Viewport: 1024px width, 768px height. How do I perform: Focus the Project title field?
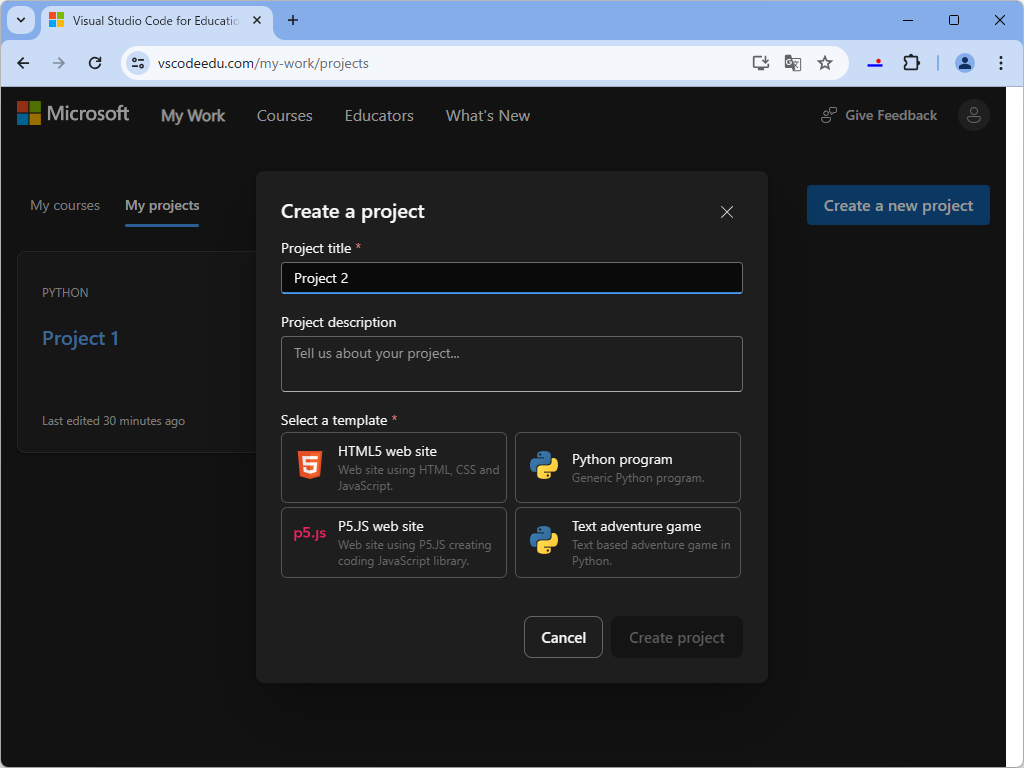coord(512,278)
